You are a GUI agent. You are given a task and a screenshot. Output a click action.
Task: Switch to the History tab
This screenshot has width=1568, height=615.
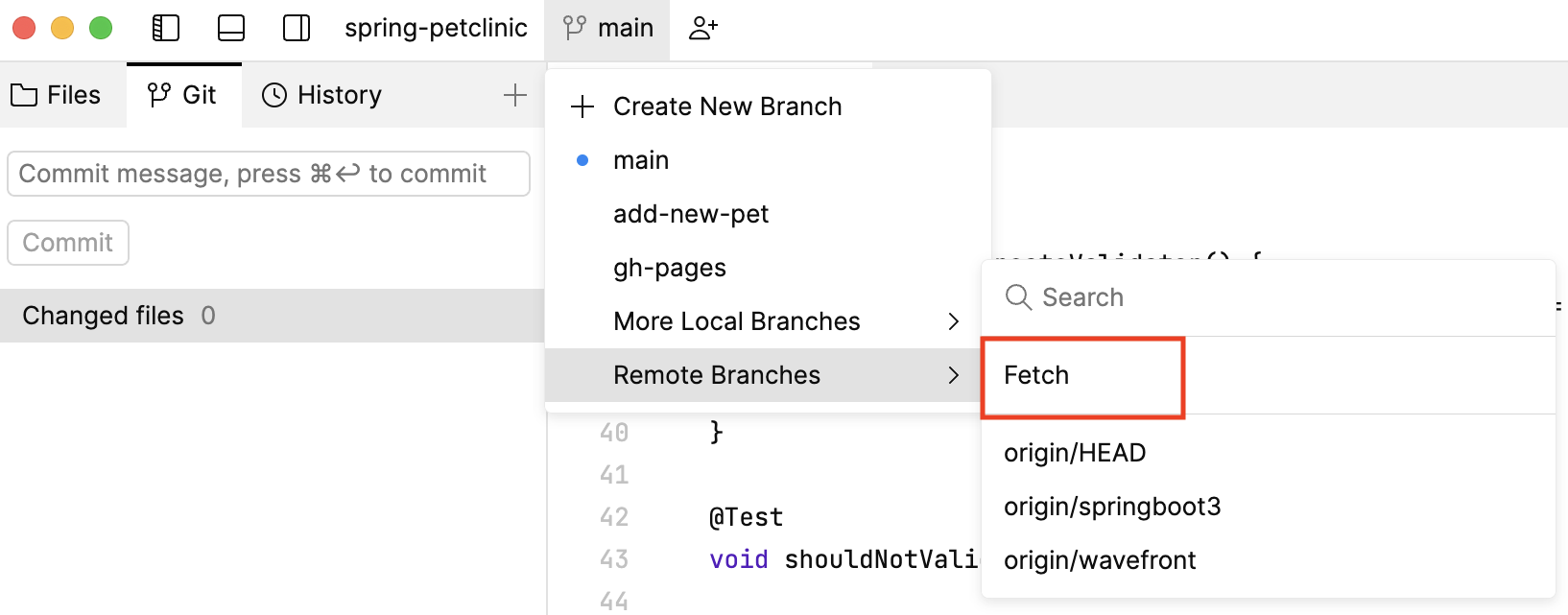click(321, 94)
